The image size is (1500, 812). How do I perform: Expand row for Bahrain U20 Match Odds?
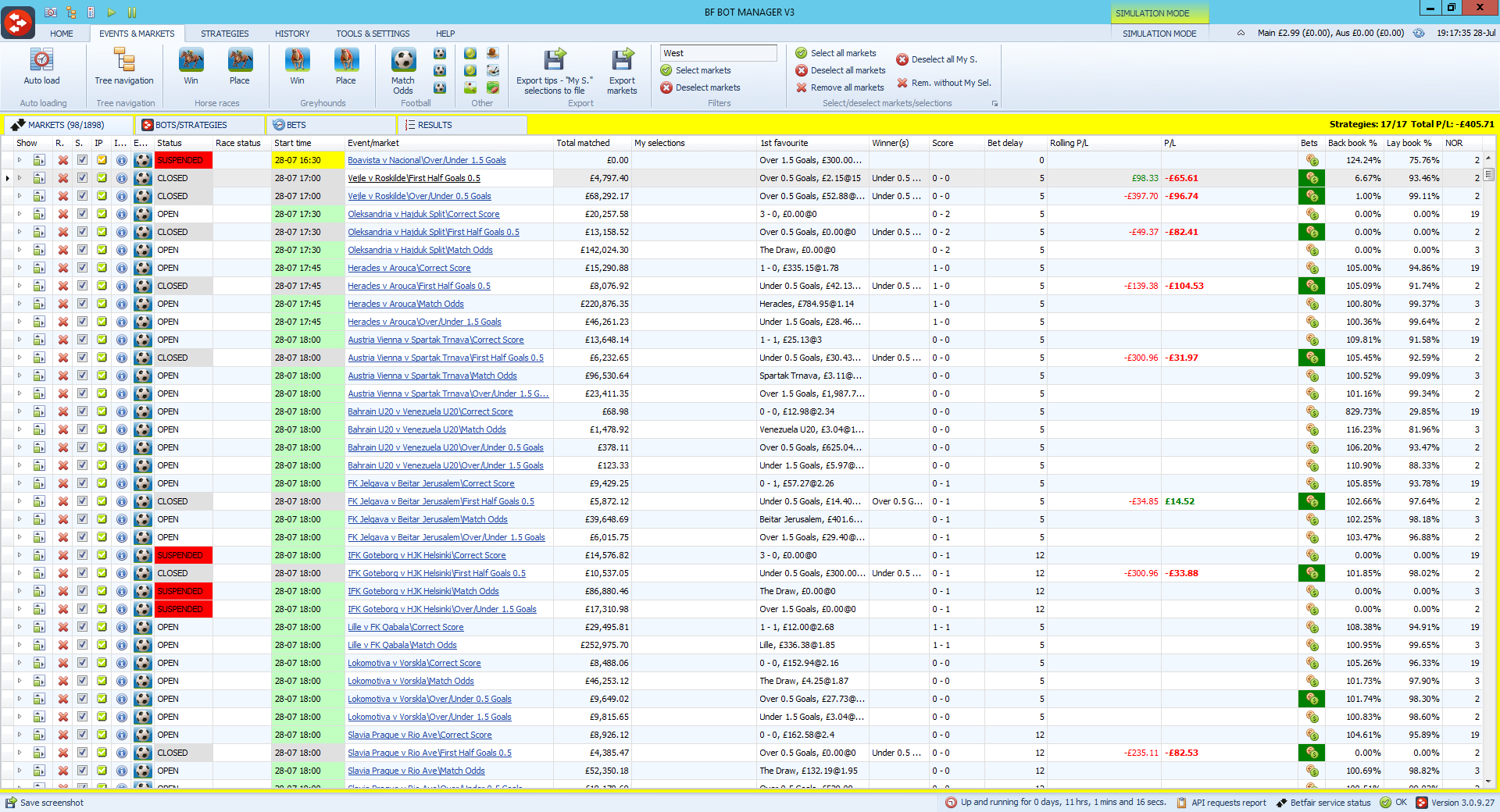click(20, 429)
